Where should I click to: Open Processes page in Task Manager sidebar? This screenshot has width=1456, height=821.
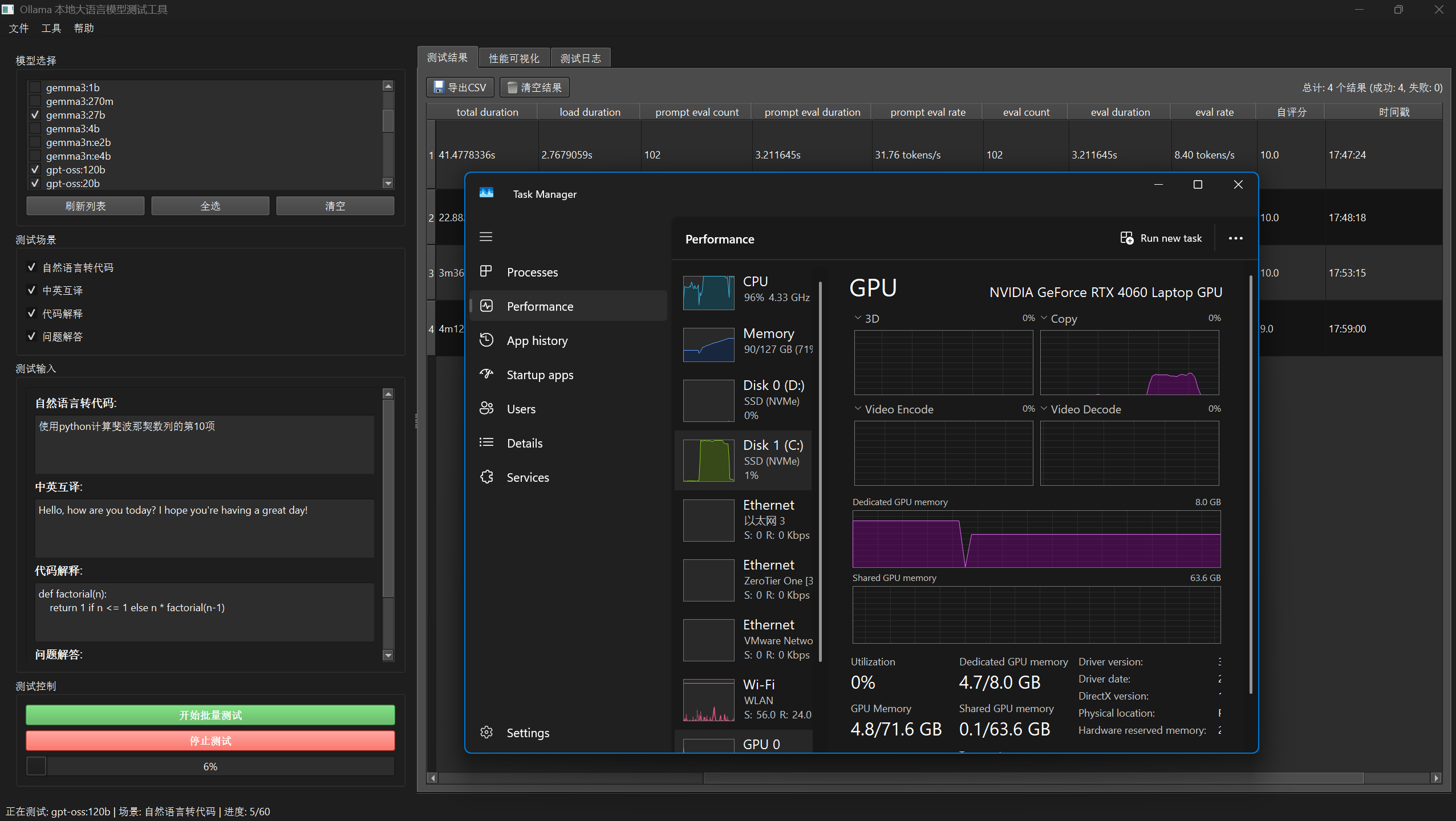(x=532, y=272)
